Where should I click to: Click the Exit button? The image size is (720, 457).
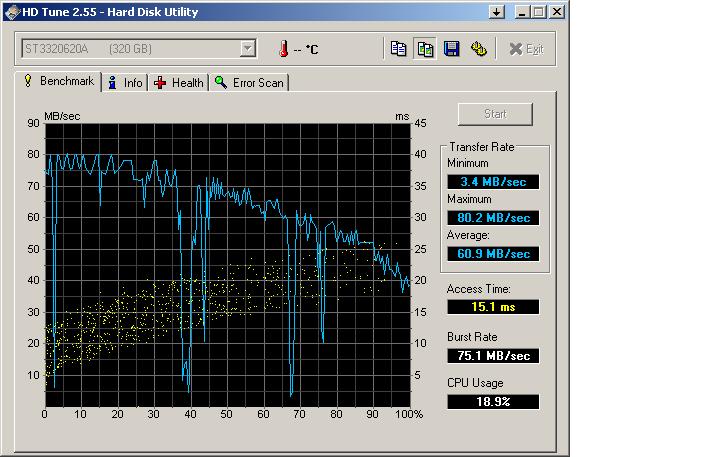pyautogui.click(x=526, y=49)
